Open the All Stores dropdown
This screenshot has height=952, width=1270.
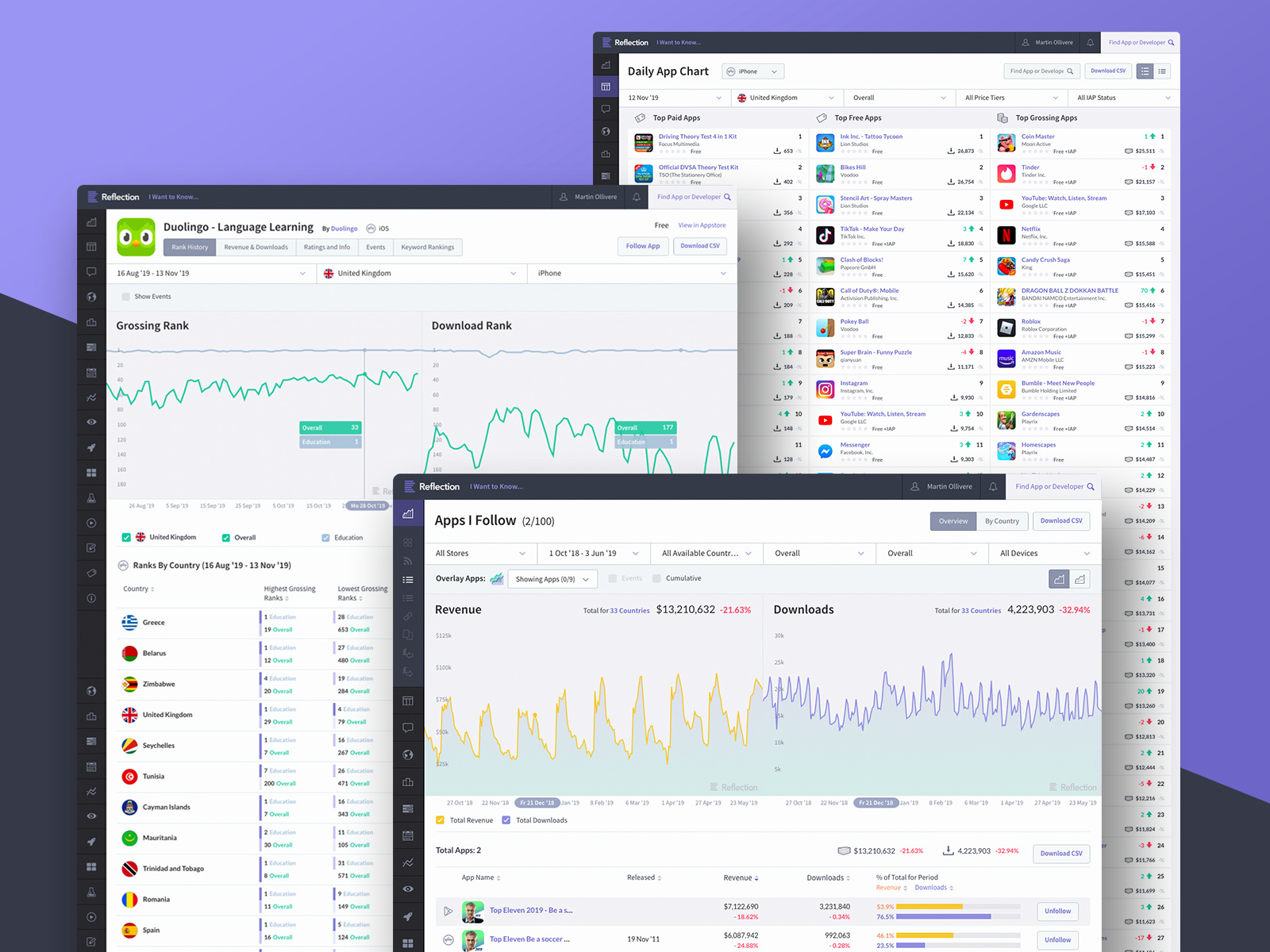(x=480, y=553)
